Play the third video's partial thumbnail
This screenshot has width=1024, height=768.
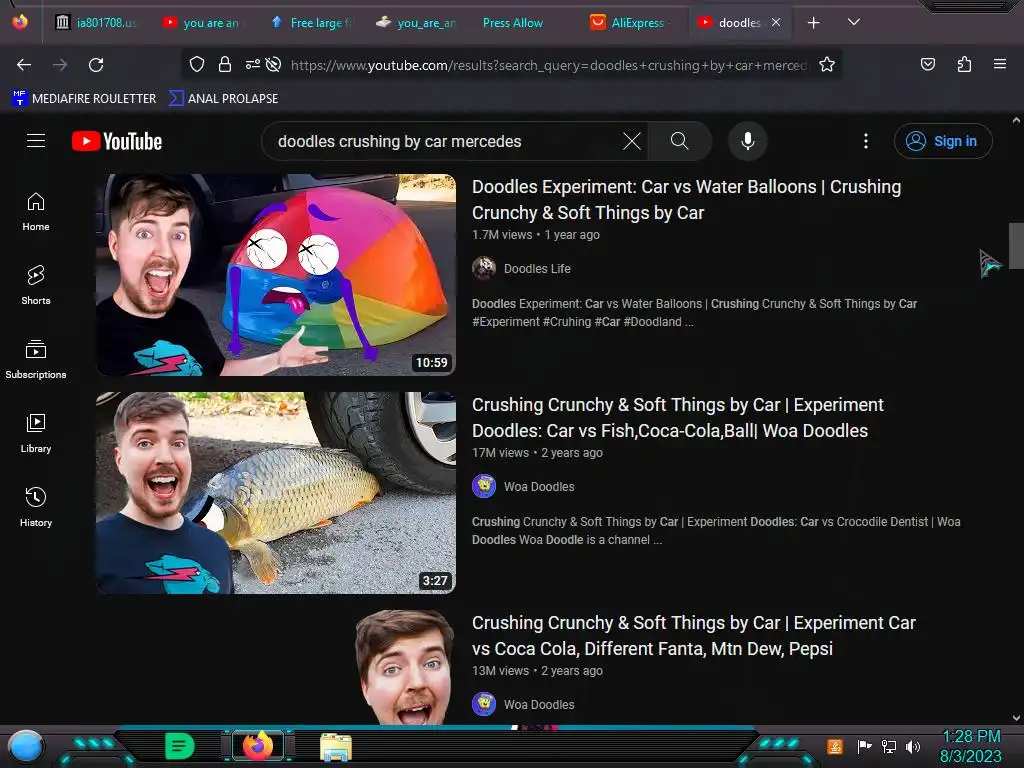pyautogui.click(x=276, y=667)
